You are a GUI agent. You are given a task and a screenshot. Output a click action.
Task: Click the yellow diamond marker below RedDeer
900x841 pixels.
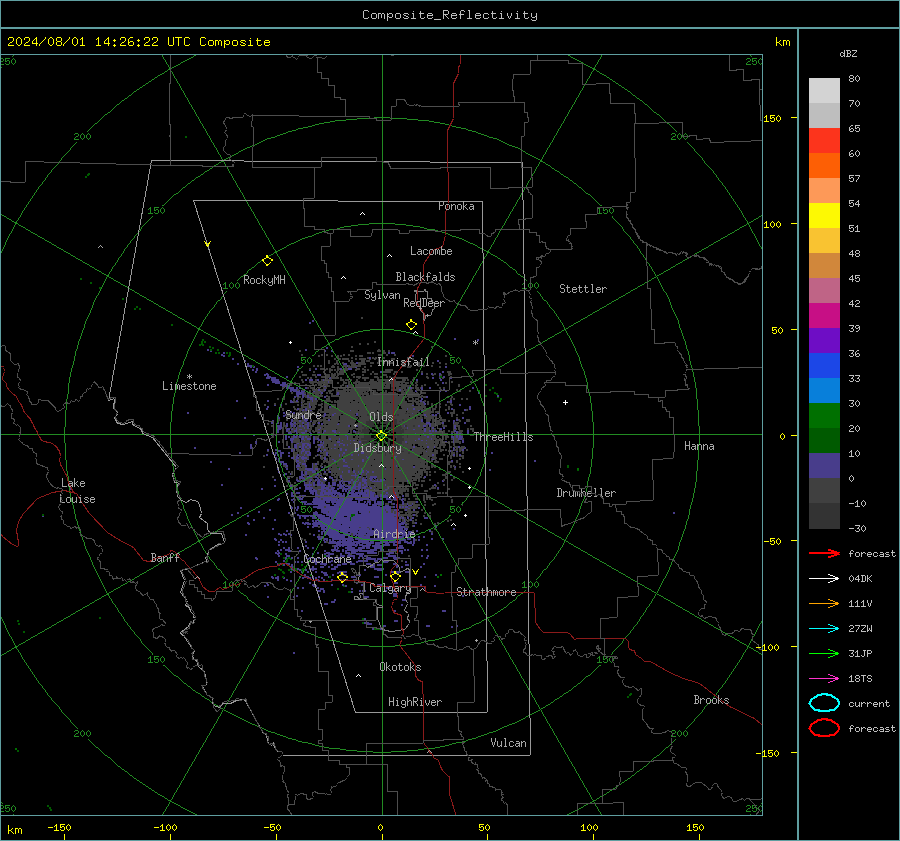411,324
